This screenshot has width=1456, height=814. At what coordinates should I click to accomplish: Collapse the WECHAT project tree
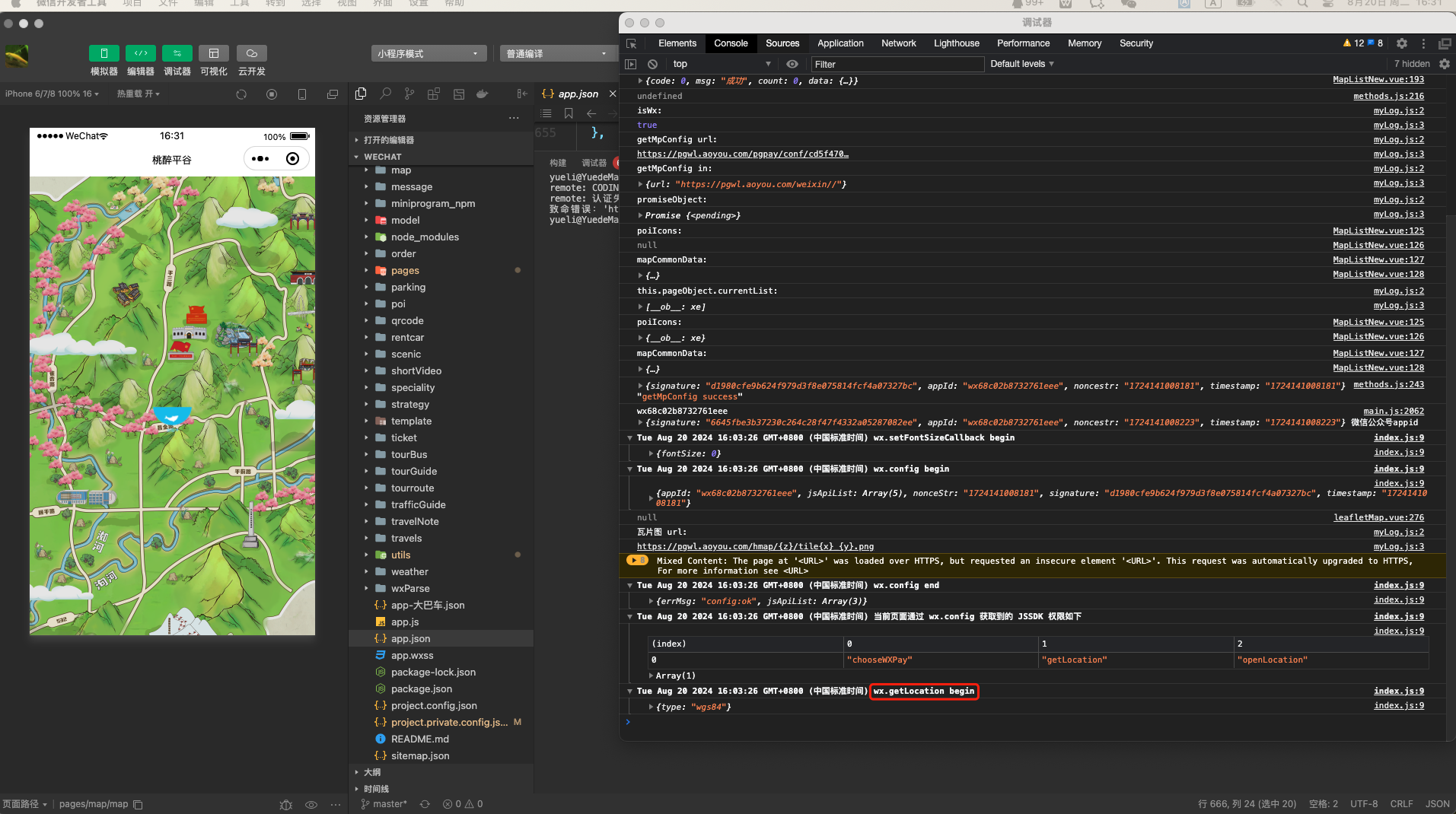tap(441, 157)
